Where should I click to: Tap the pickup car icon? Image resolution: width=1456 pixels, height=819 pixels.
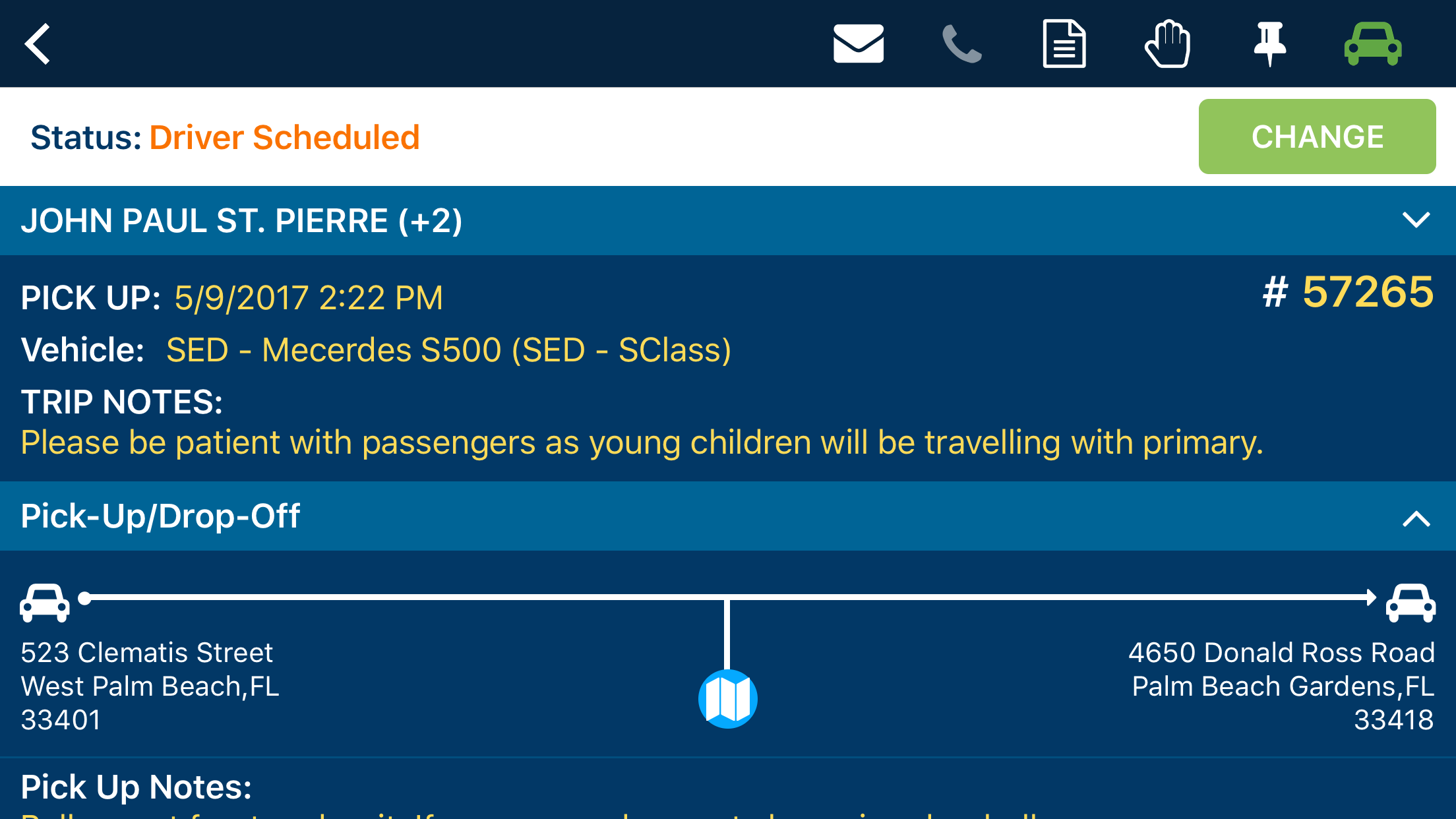pos(45,602)
